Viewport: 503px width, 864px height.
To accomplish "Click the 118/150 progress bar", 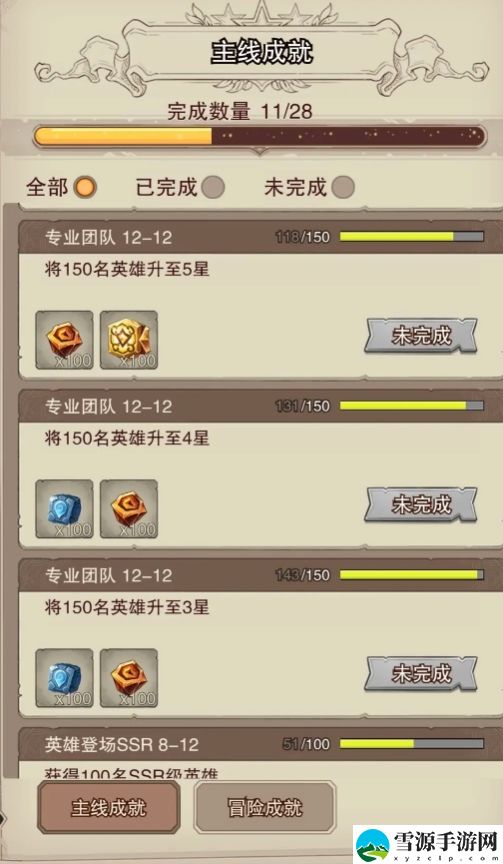I will pyautogui.click(x=412, y=236).
